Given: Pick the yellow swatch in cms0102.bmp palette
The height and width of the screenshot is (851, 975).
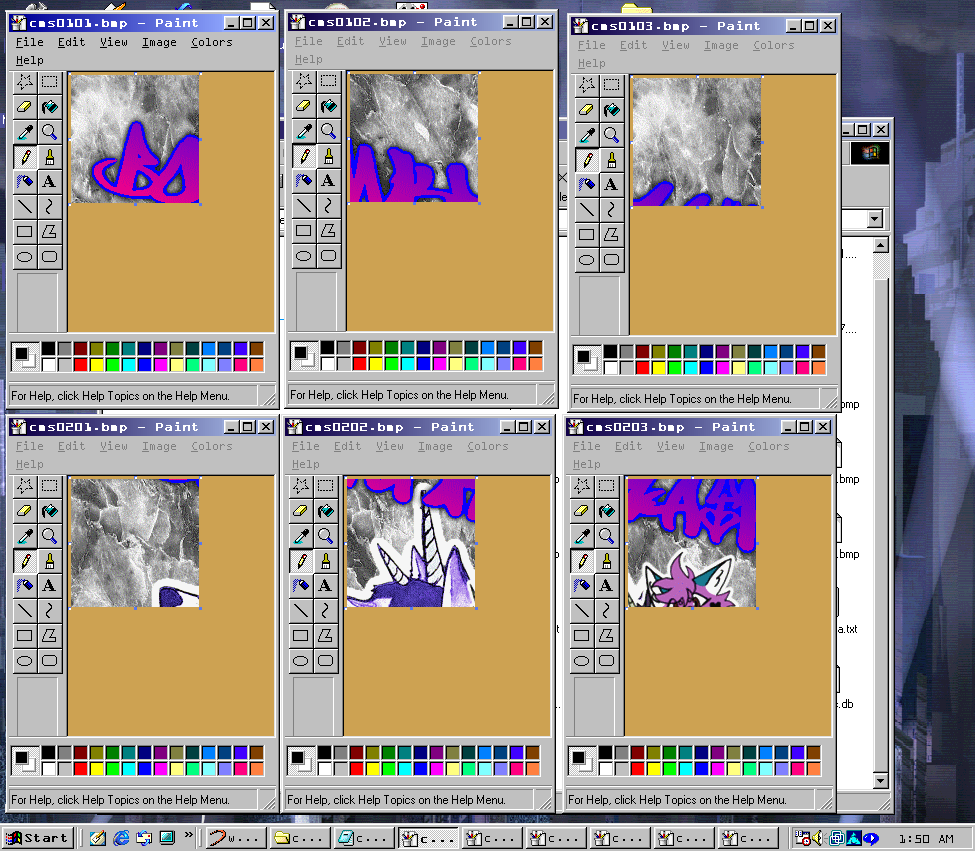Looking at the screenshot, I should [376, 363].
